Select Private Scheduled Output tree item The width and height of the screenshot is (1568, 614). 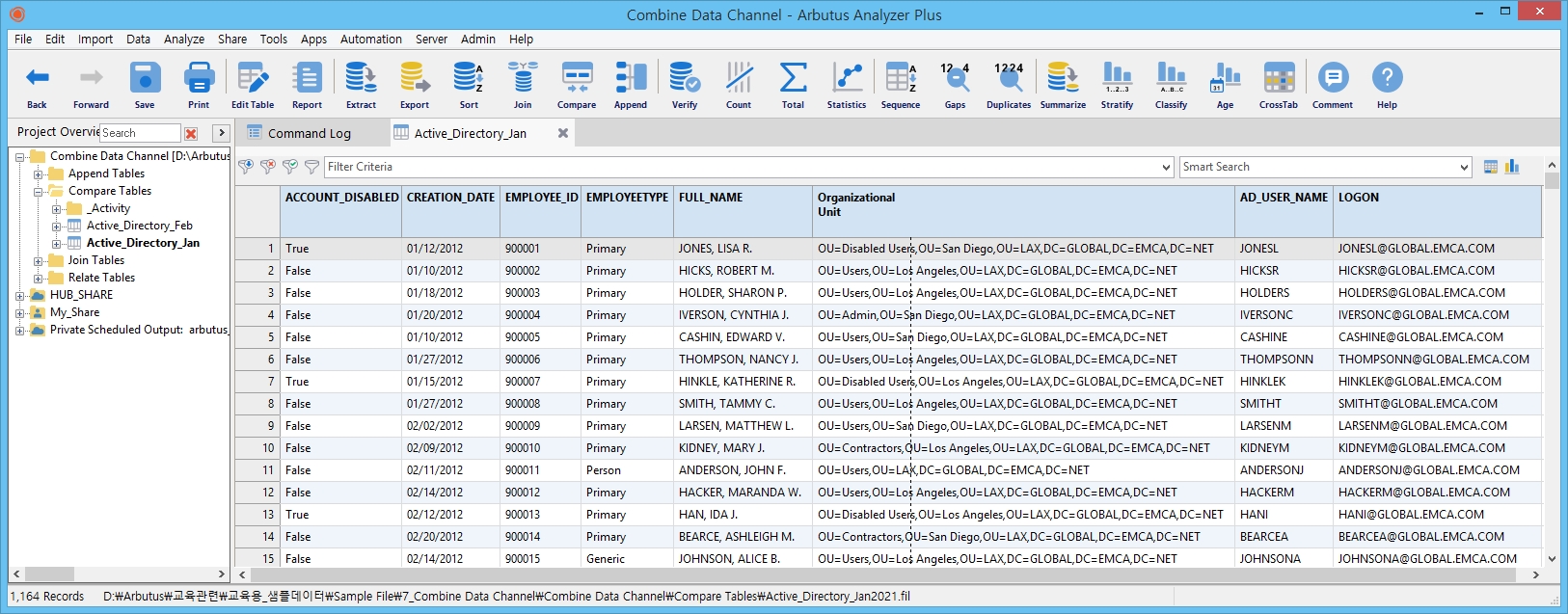coord(139,330)
